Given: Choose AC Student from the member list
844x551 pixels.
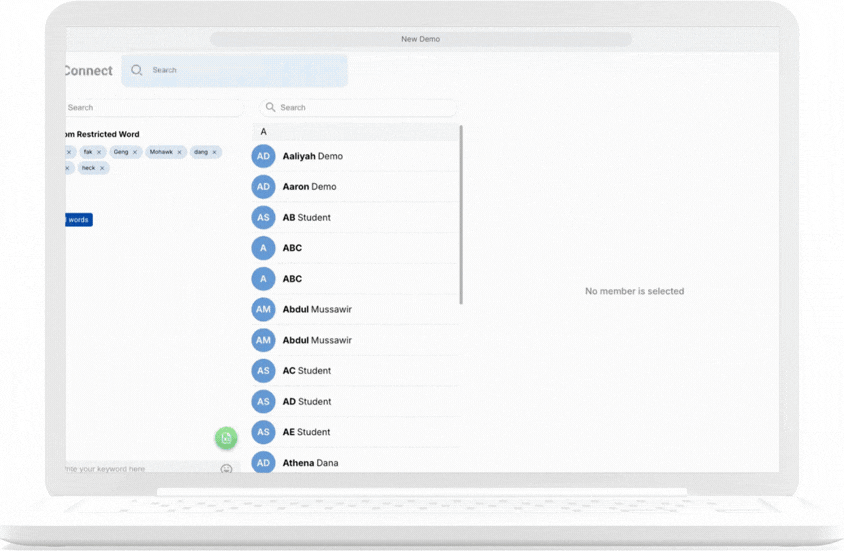Looking at the screenshot, I should tap(306, 371).
